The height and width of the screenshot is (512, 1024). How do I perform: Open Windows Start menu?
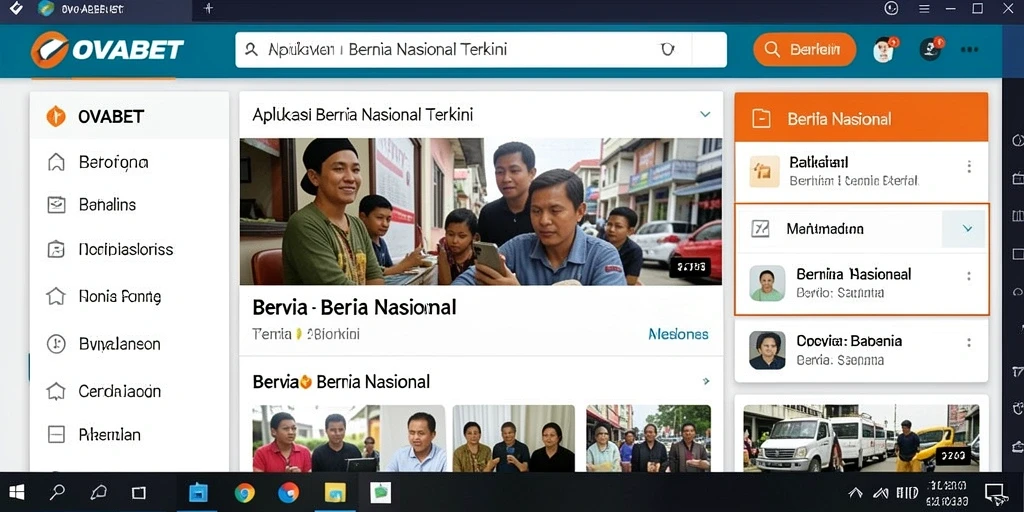(x=16, y=492)
